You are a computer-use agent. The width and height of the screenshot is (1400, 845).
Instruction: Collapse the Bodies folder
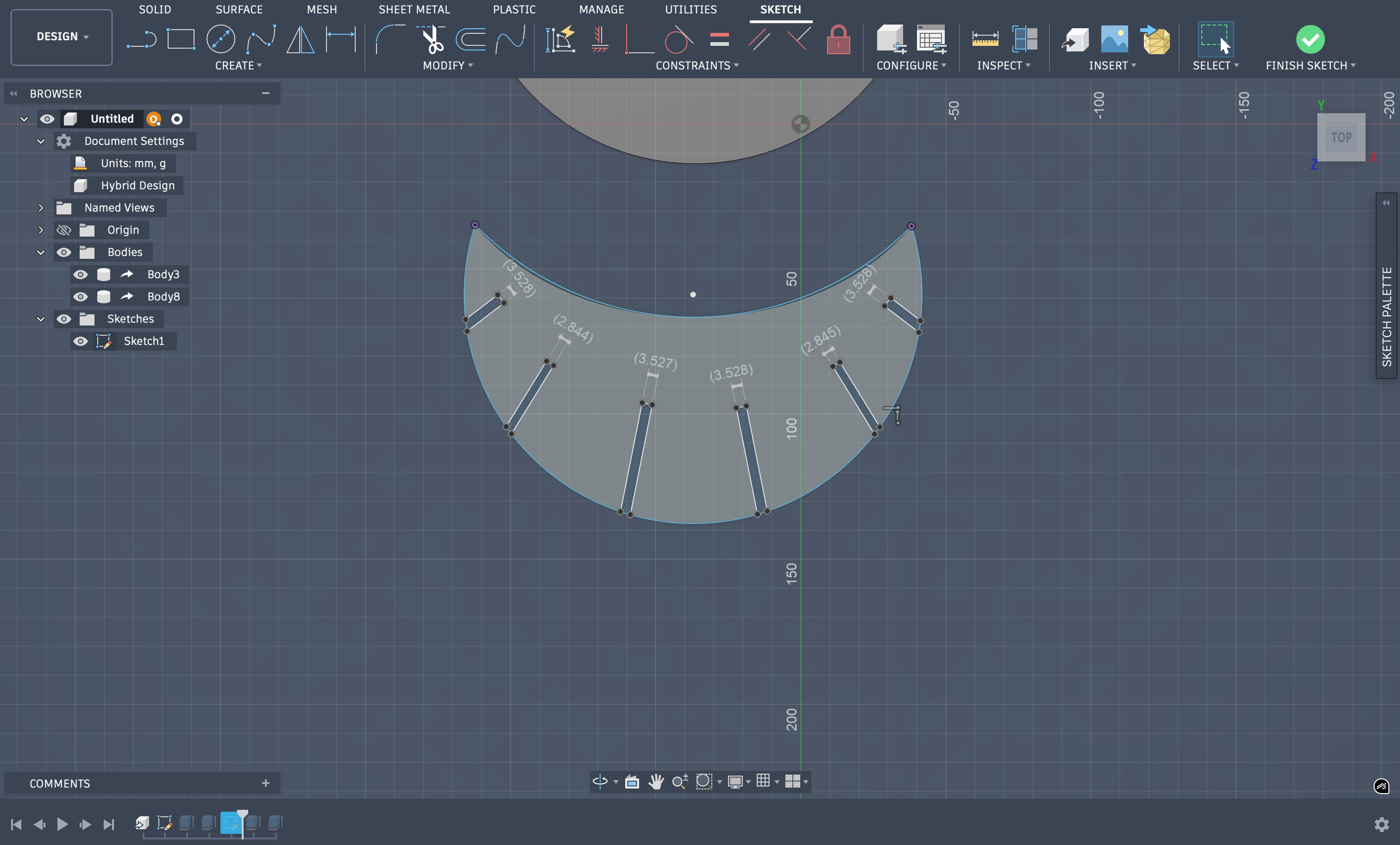coord(40,252)
